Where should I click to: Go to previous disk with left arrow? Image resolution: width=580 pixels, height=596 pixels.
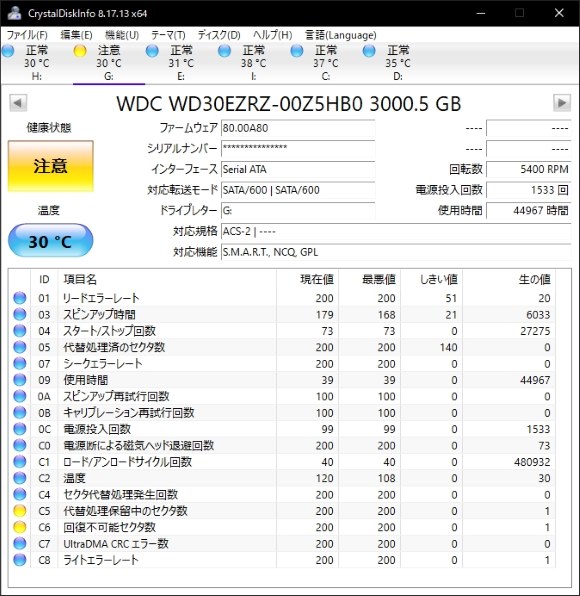tap(18, 103)
